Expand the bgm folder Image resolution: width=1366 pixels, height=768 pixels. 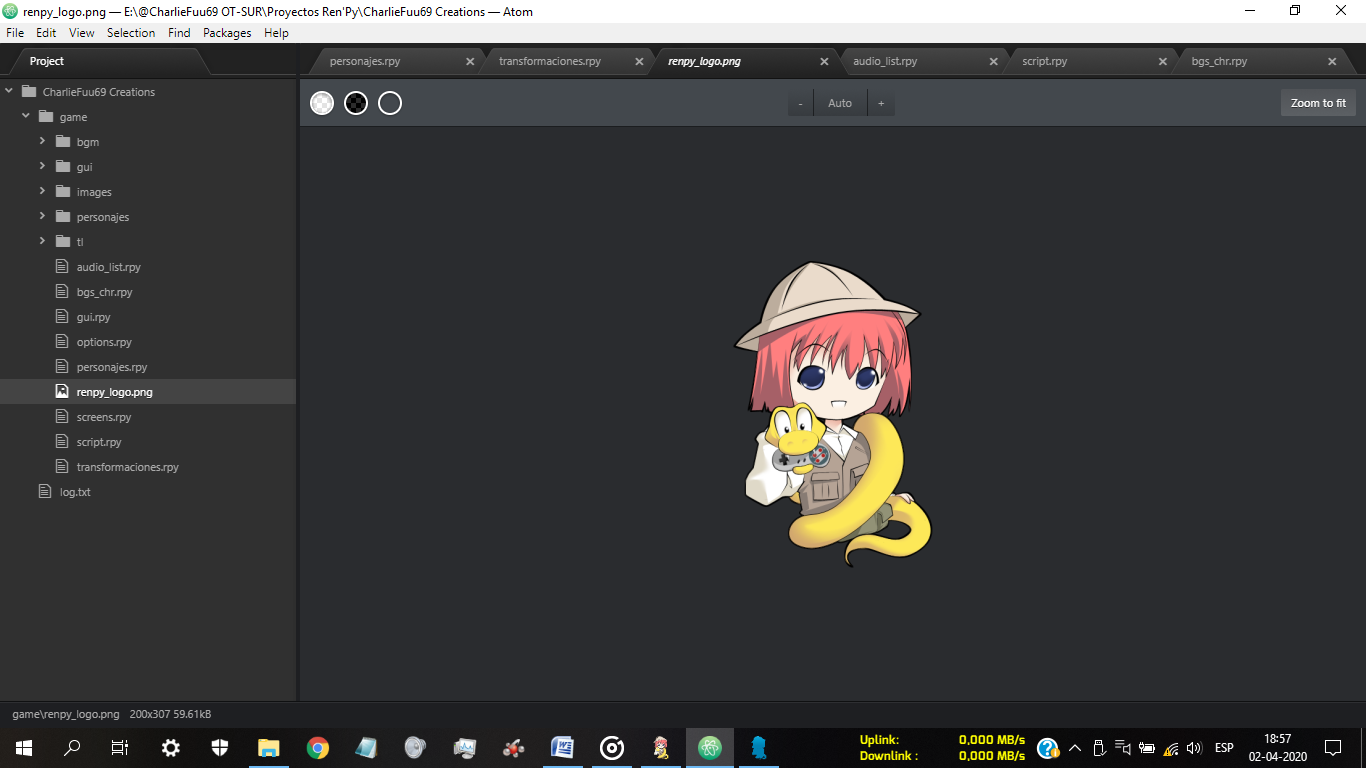(43, 141)
